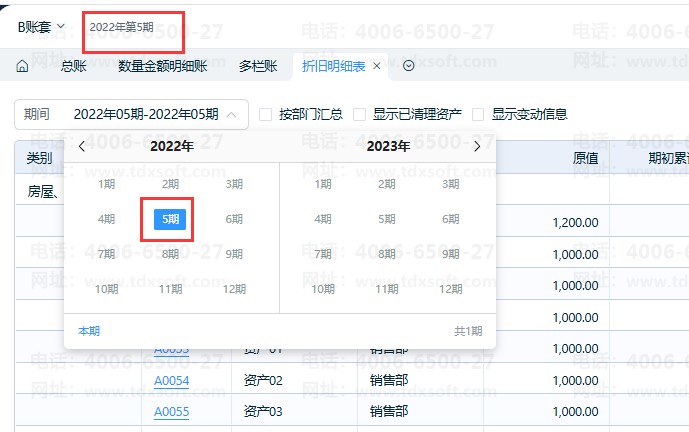Toggle 显示已清理资产 checkbox
The image size is (689, 432).
coord(359,114)
